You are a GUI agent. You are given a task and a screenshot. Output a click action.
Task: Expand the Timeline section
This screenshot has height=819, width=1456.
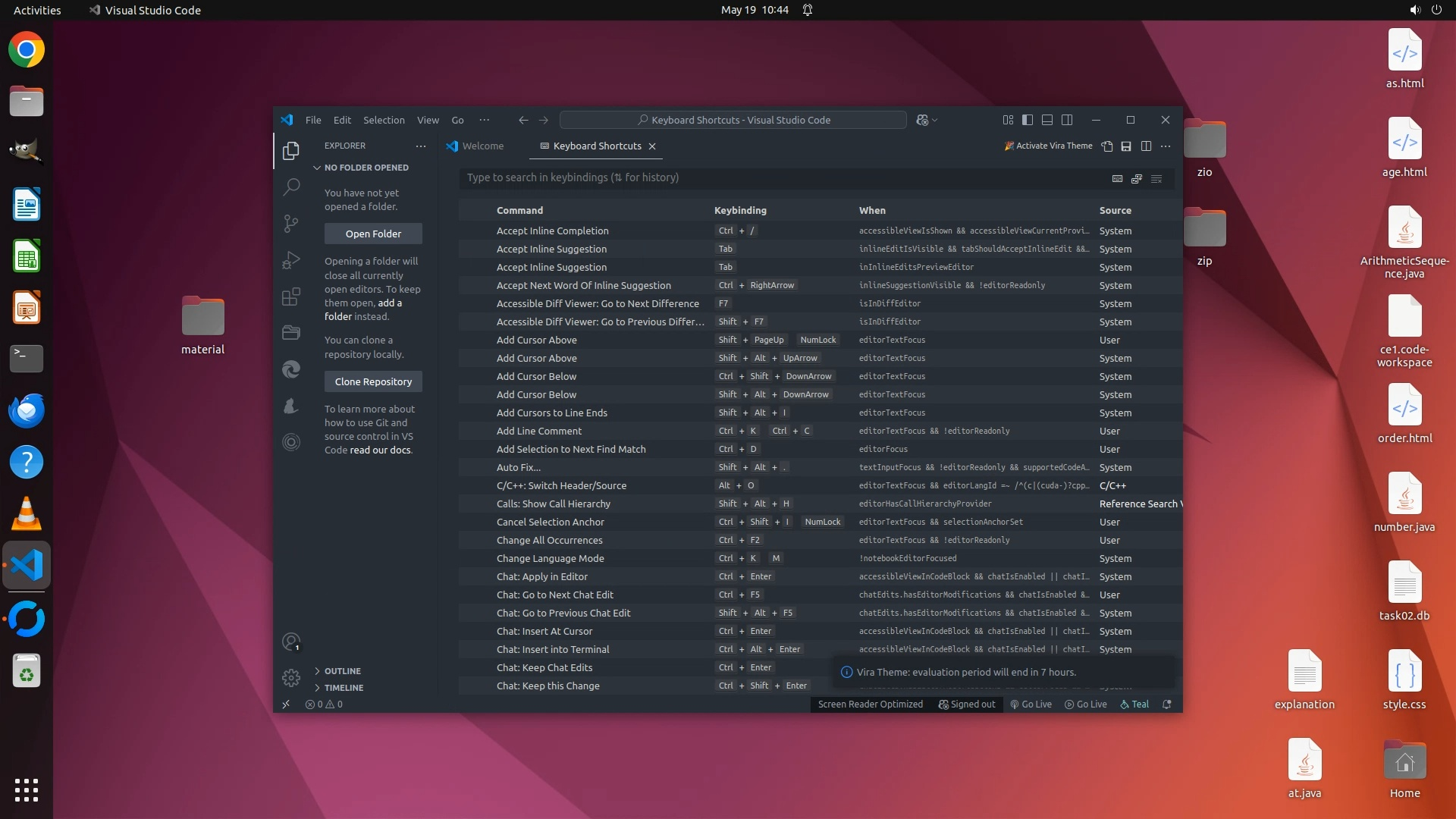pyautogui.click(x=344, y=688)
